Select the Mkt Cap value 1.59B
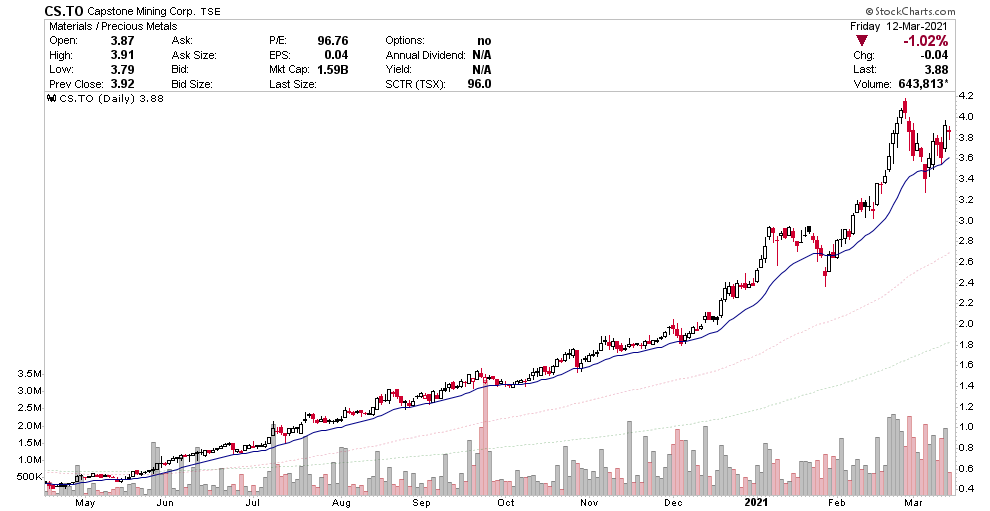This screenshot has width=990, height=511. point(333,69)
